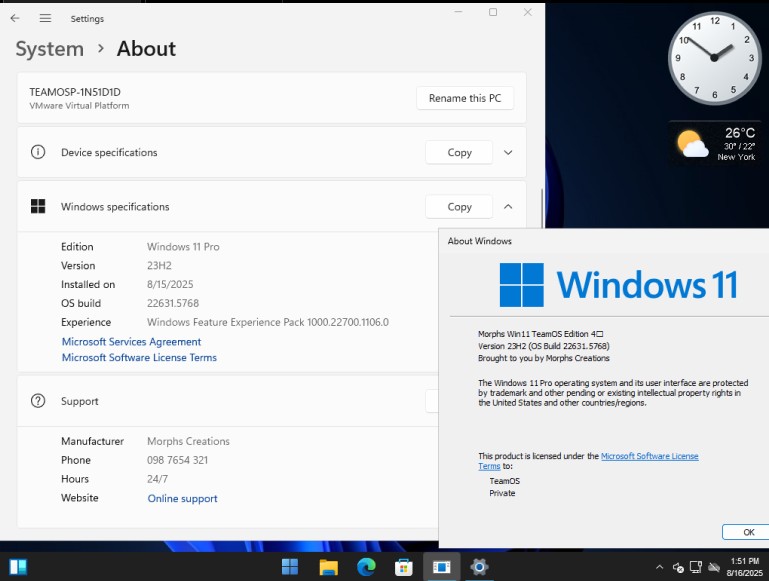Go back using the Settings back arrow
The image size is (769, 581).
point(15,18)
